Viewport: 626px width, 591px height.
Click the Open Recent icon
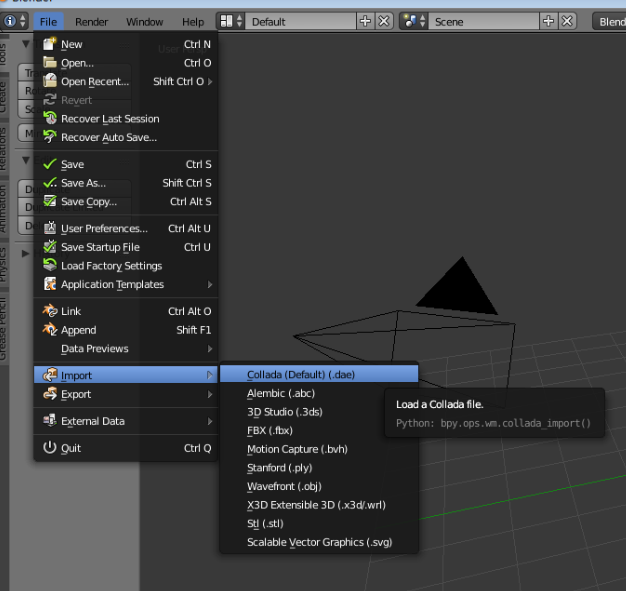pyautogui.click(x=50, y=81)
